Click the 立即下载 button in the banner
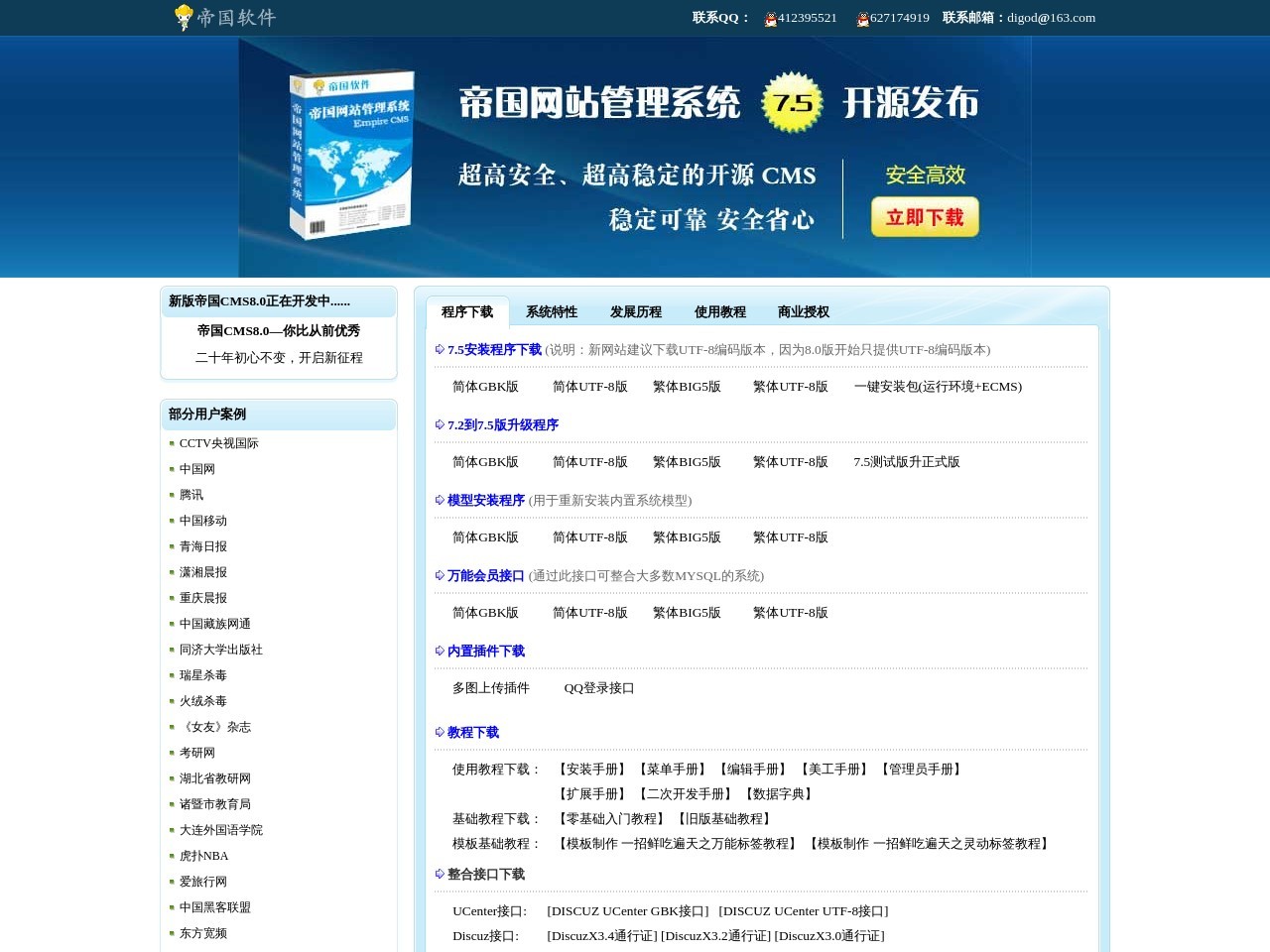The height and width of the screenshot is (952, 1270). click(x=925, y=217)
